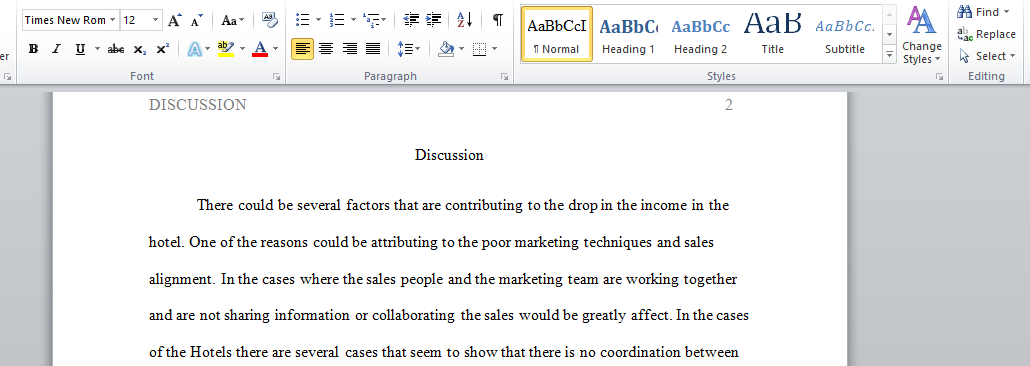Apply the Heading 1 style
1030x366 pixels.
[628, 34]
